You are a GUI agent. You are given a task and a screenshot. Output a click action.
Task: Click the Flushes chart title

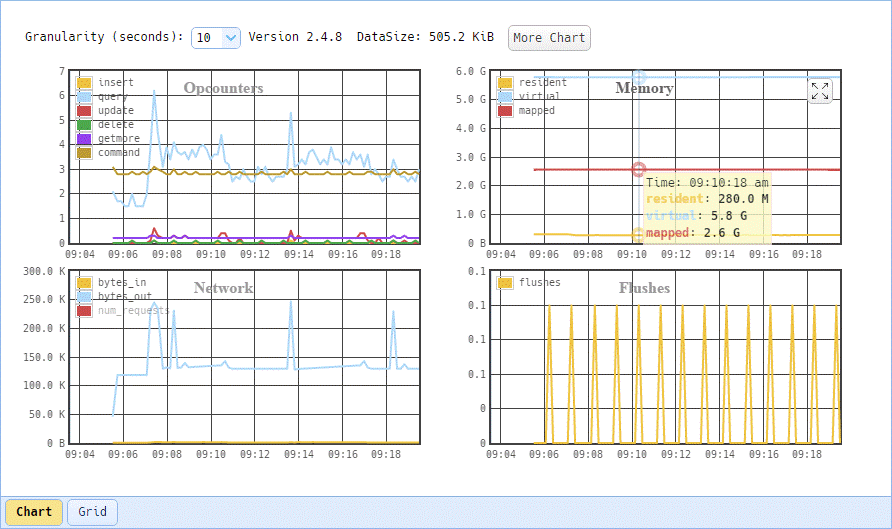645,288
